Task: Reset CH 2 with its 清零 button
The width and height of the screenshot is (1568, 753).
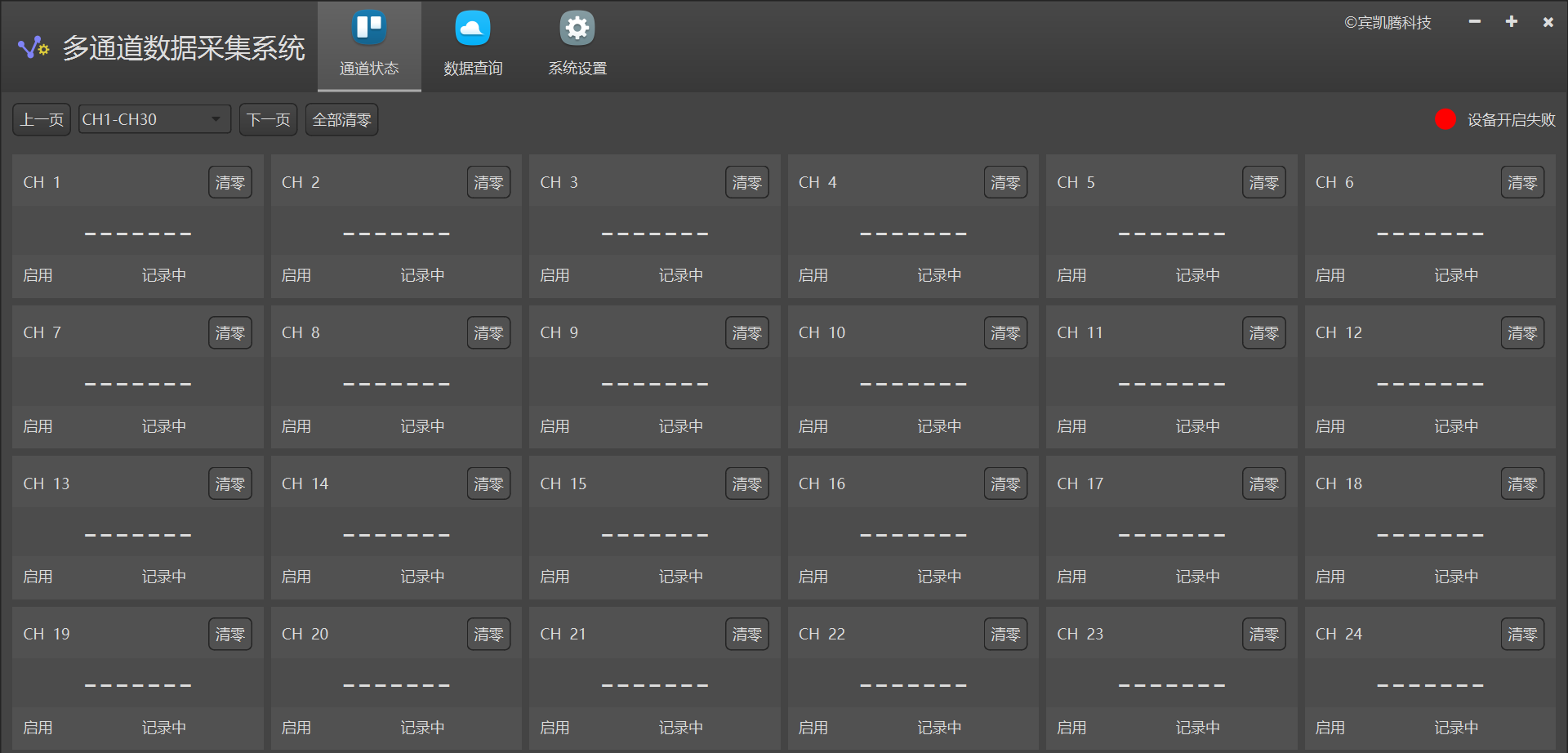Action: pos(488,183)
